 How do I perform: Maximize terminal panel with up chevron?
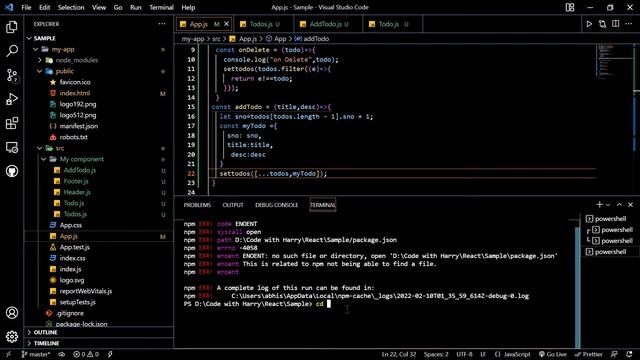click(x=619, y=204)
